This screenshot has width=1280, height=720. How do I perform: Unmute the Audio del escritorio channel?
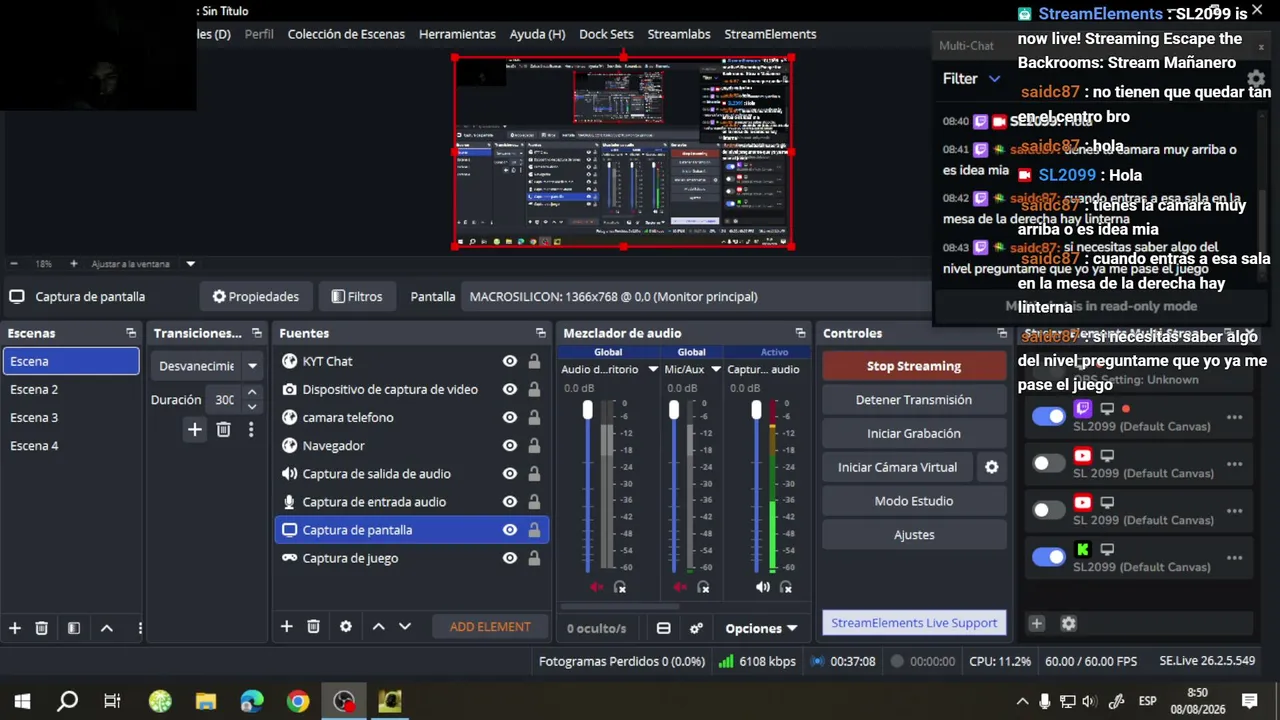(x=597, y=587)
